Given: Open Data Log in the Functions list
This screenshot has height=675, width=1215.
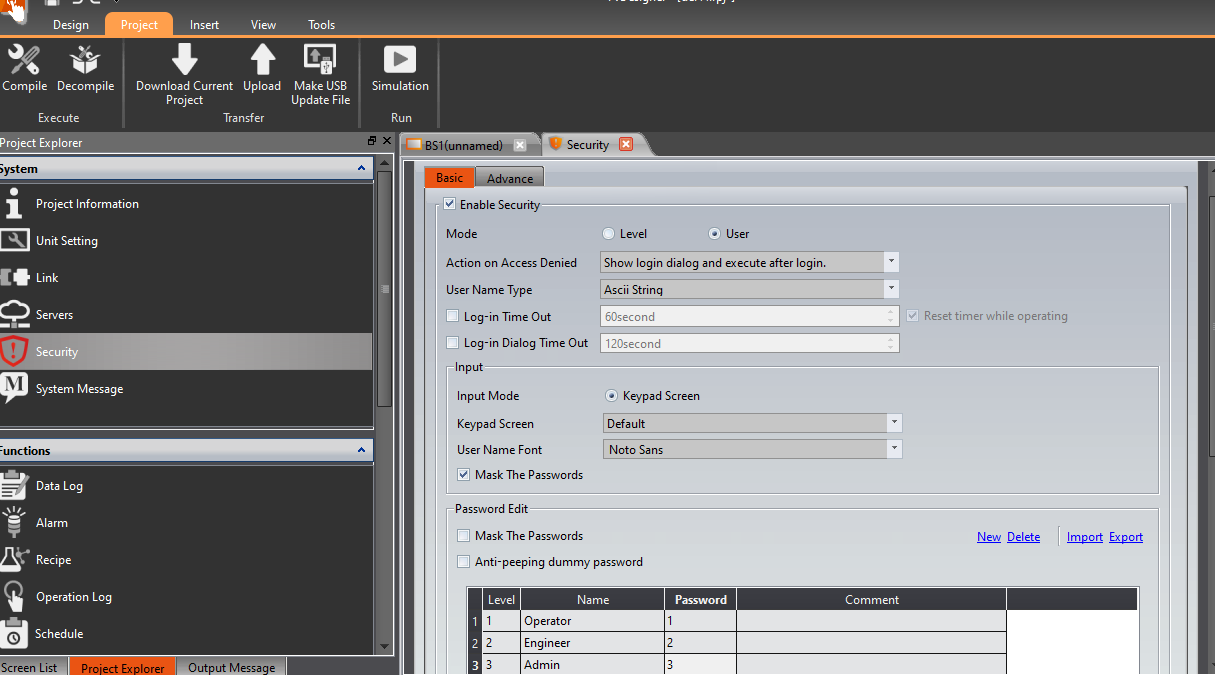Looking at the screenshot, I should coord(59,486).
